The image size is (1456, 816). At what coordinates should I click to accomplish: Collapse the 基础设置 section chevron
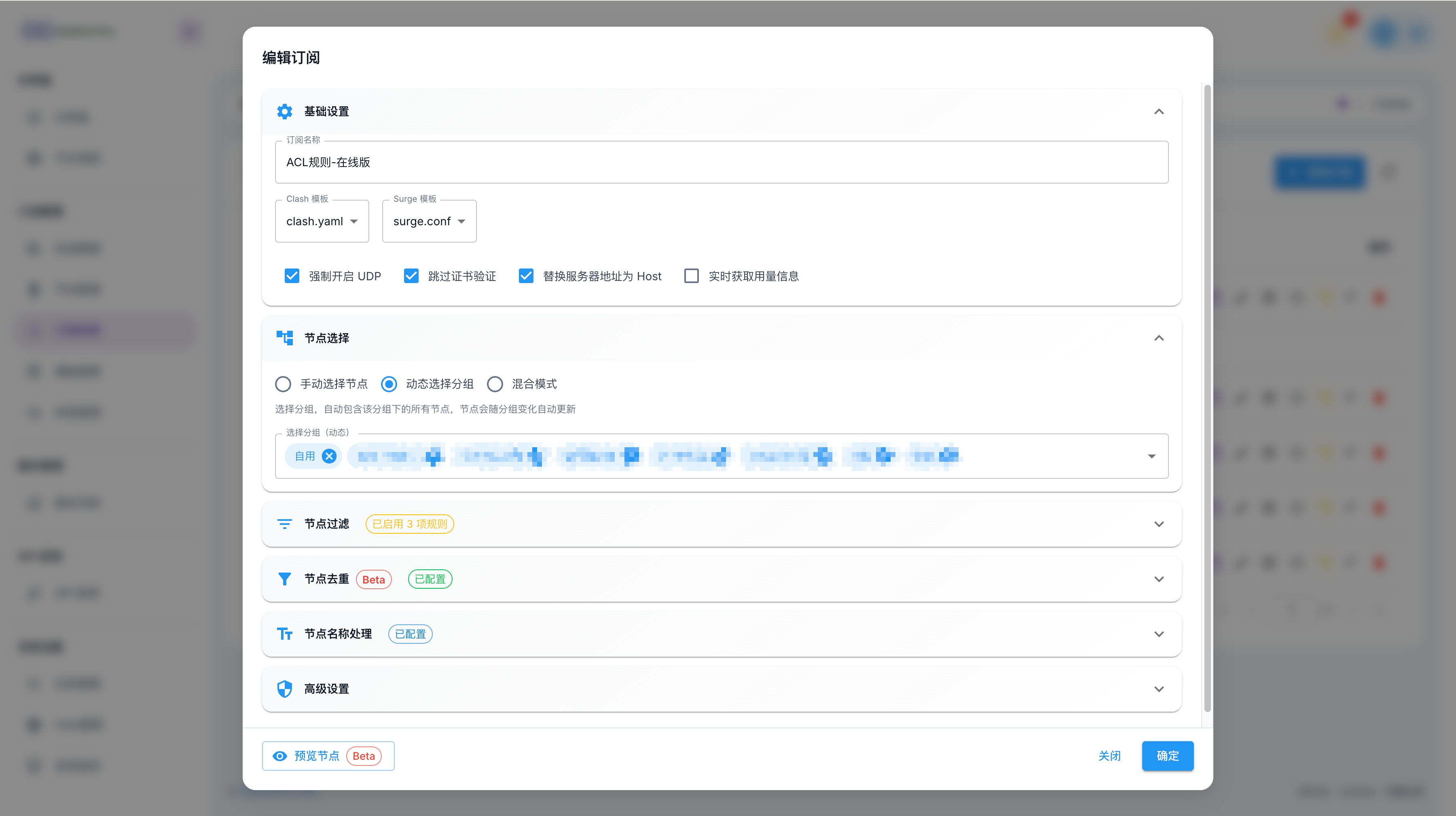click(1159, 111)
